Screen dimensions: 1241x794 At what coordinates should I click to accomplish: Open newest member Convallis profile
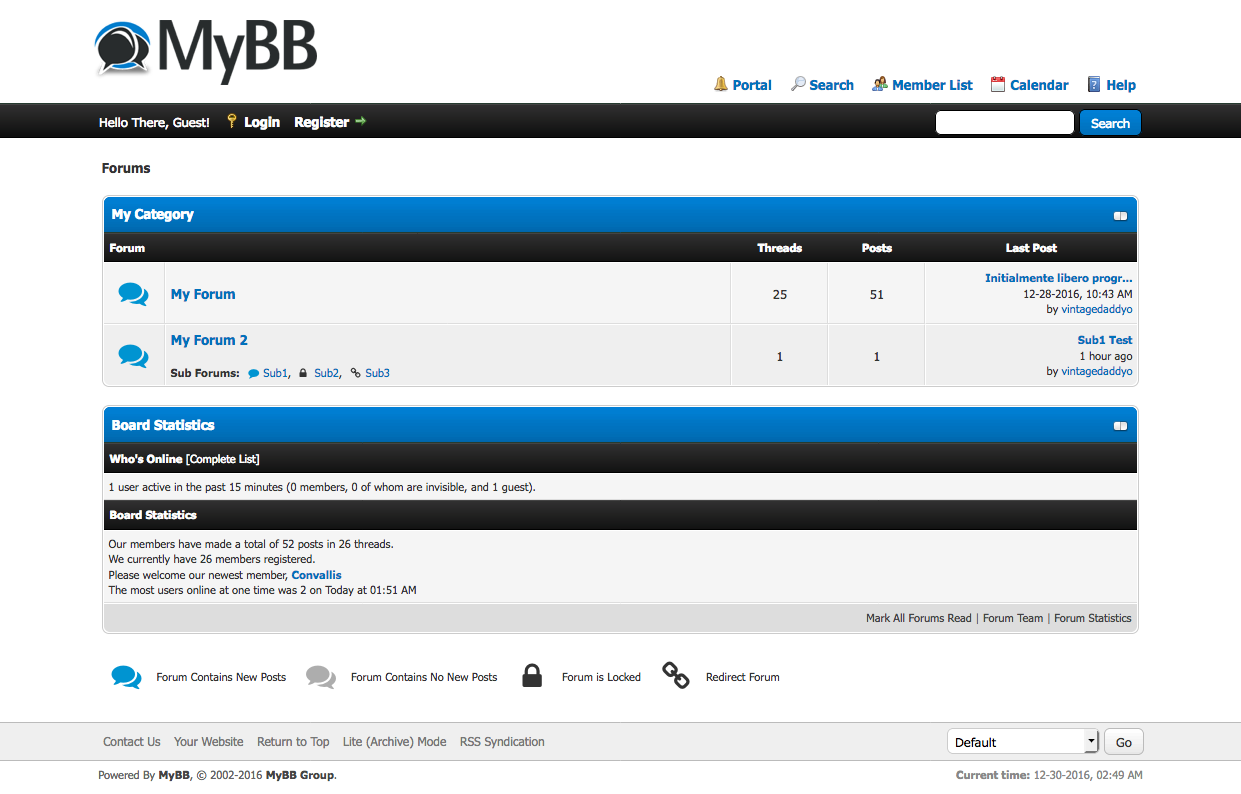click(x=316, y=575)
